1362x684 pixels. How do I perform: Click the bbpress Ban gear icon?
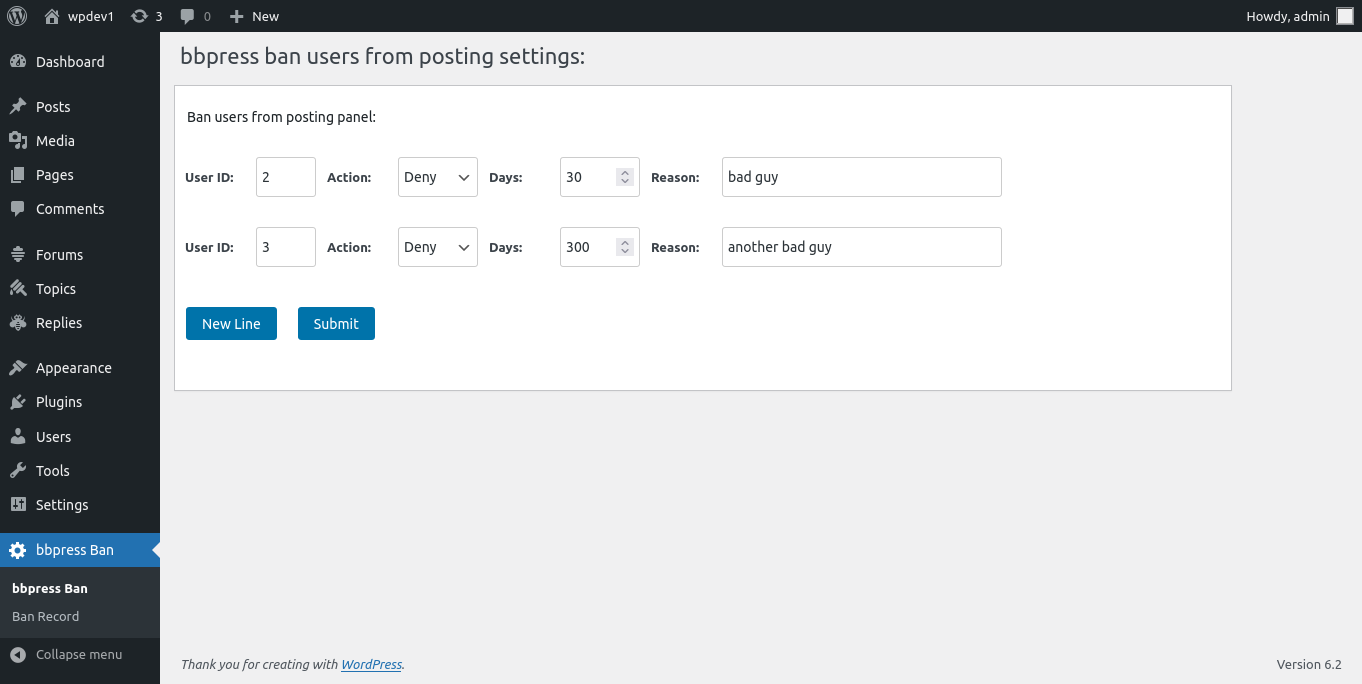pos(16,549)
